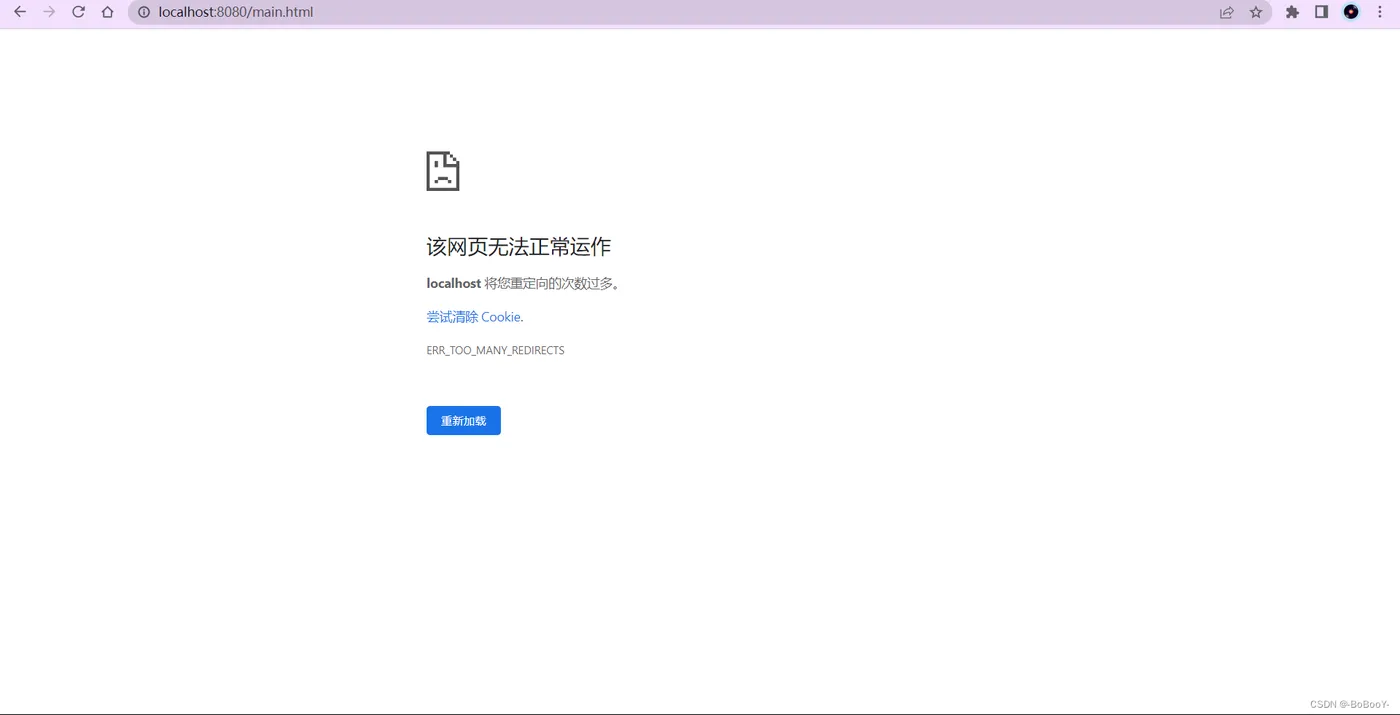View site information via the circled-i icon

coord(144,12)
